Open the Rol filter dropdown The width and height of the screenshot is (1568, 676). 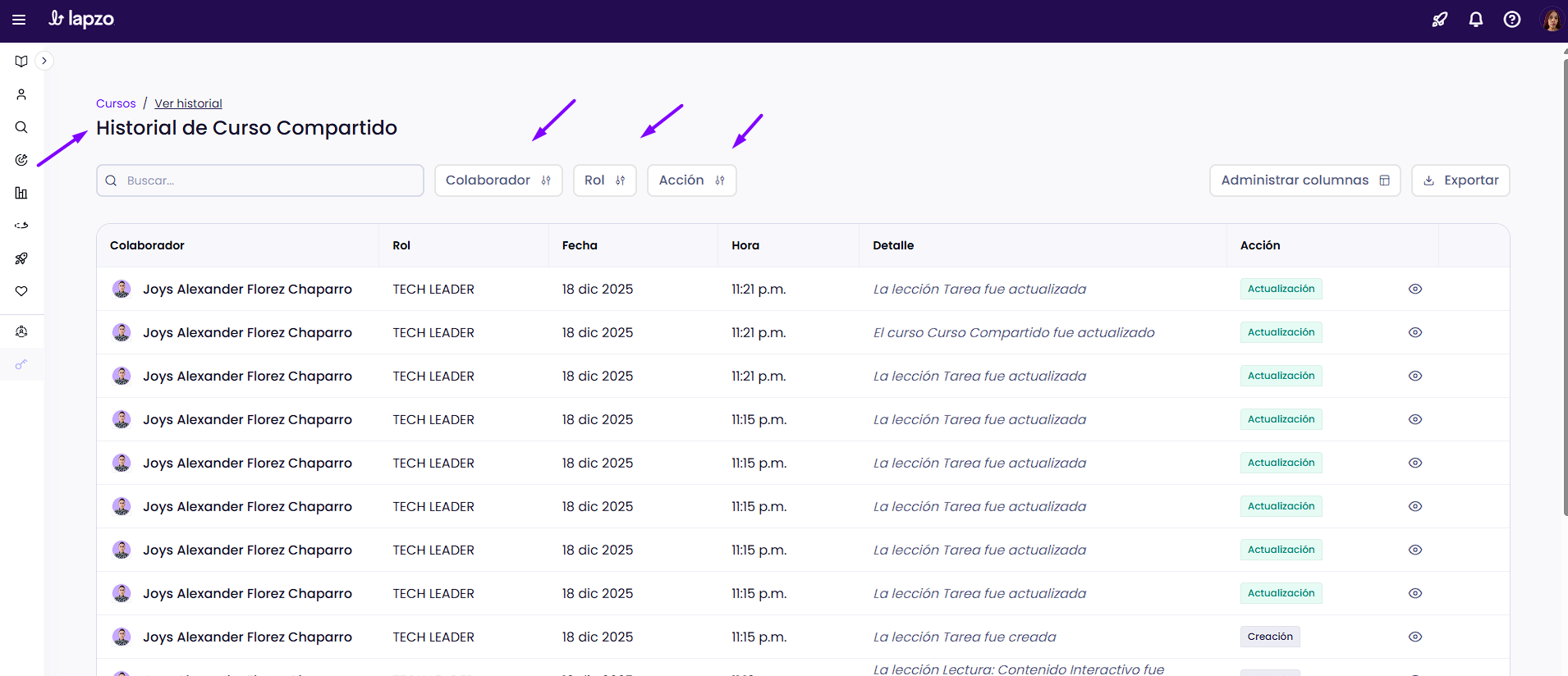coord(604,180)
